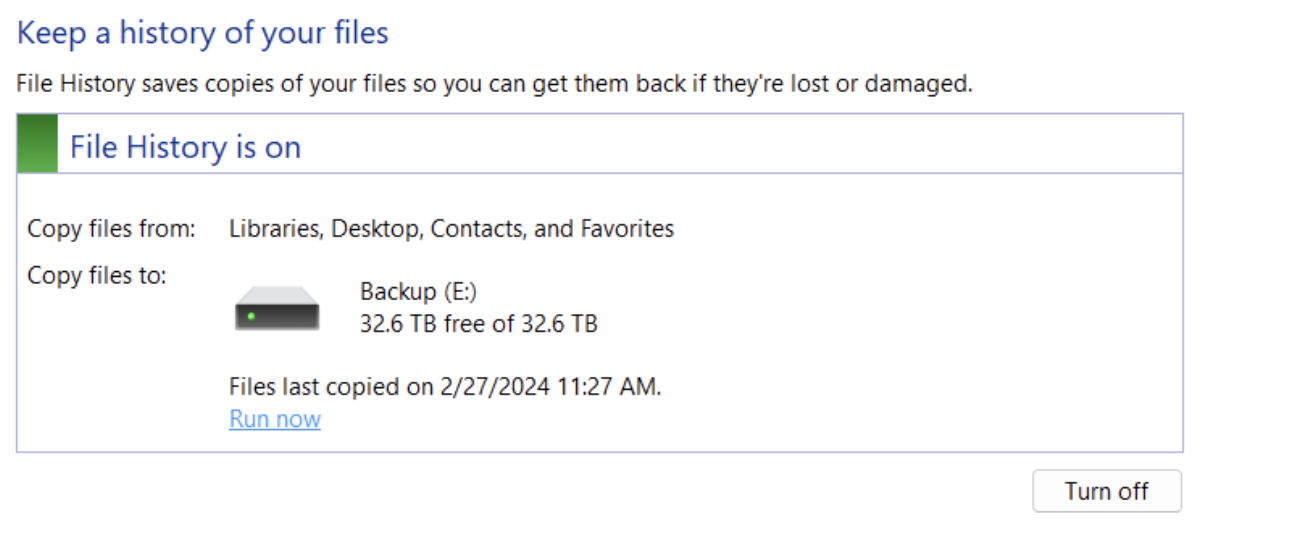
Task: Turn off File History
Action: pyautogui.click(x=1106, y=491)
